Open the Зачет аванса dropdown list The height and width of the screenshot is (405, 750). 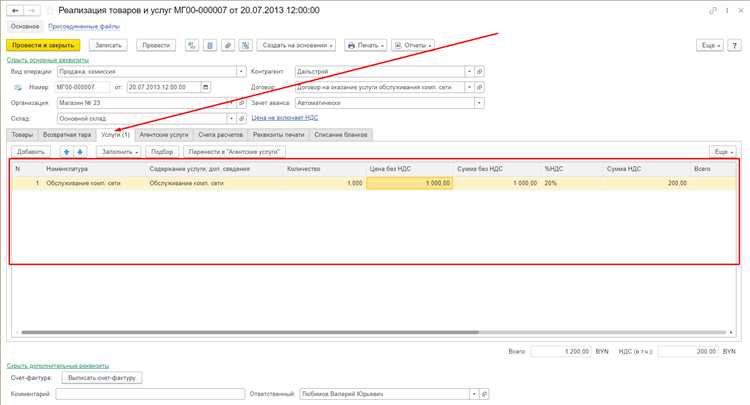click(x=480, y=102)
